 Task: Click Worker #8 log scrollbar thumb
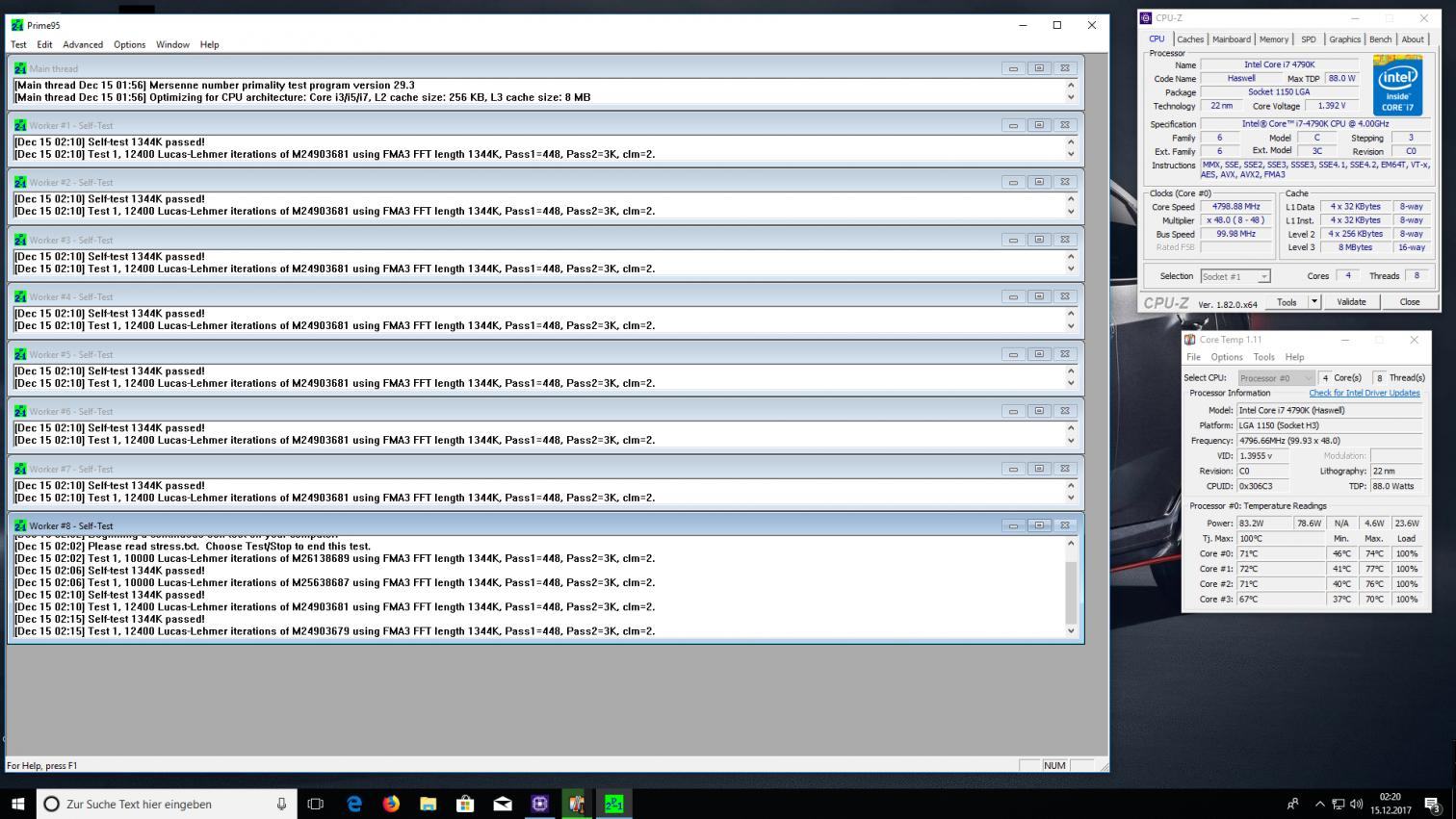1070,593
